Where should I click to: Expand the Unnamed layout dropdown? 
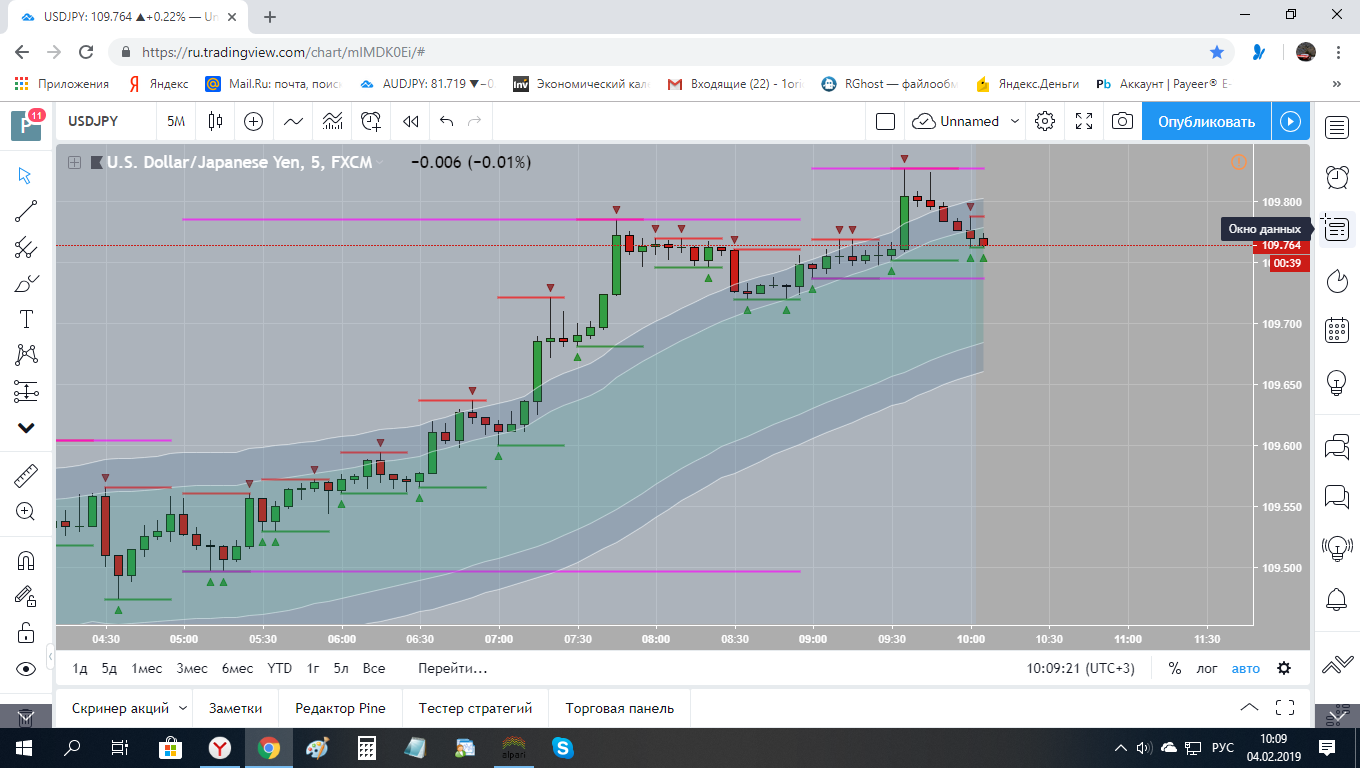tap(1016, 121)
